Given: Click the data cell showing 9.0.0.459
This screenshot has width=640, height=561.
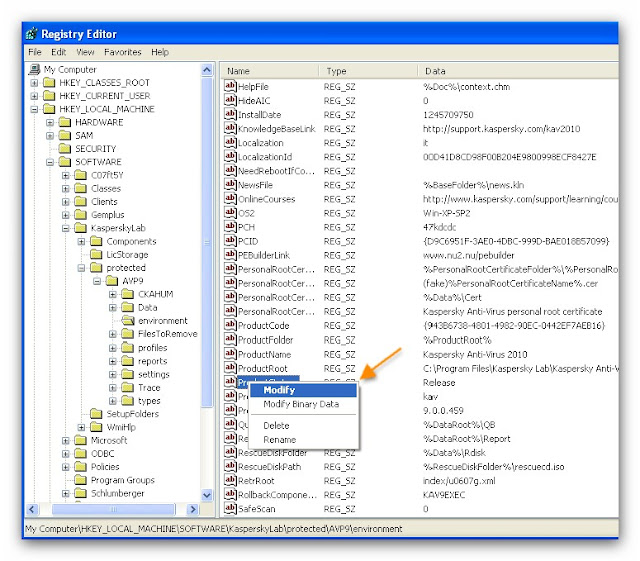Looking at the screenshot, I should 443,410.
